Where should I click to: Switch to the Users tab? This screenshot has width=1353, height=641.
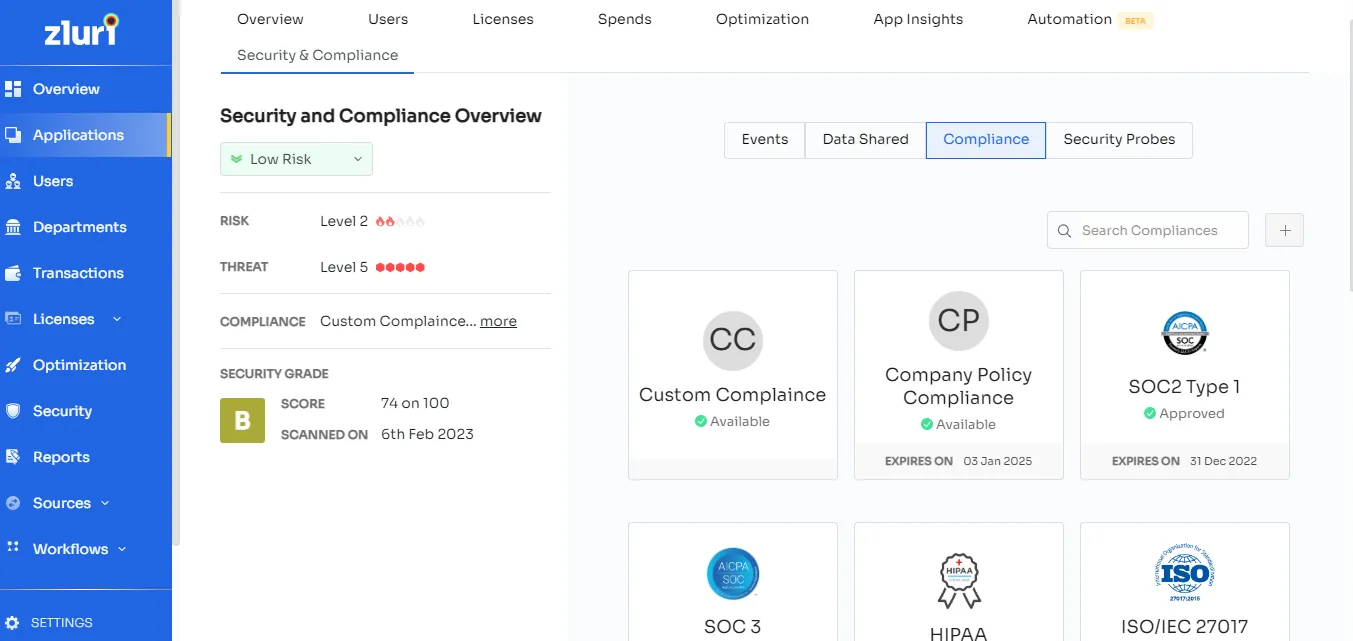388,19
